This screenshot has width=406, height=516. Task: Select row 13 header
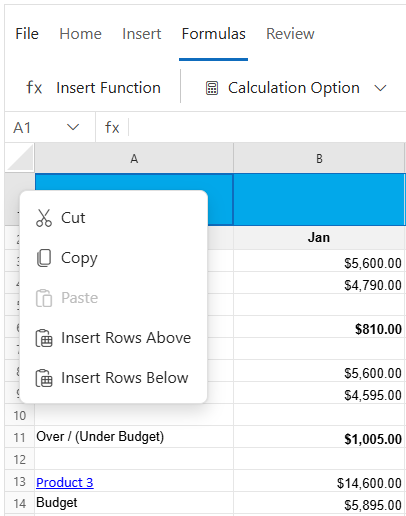coord(20,481)
